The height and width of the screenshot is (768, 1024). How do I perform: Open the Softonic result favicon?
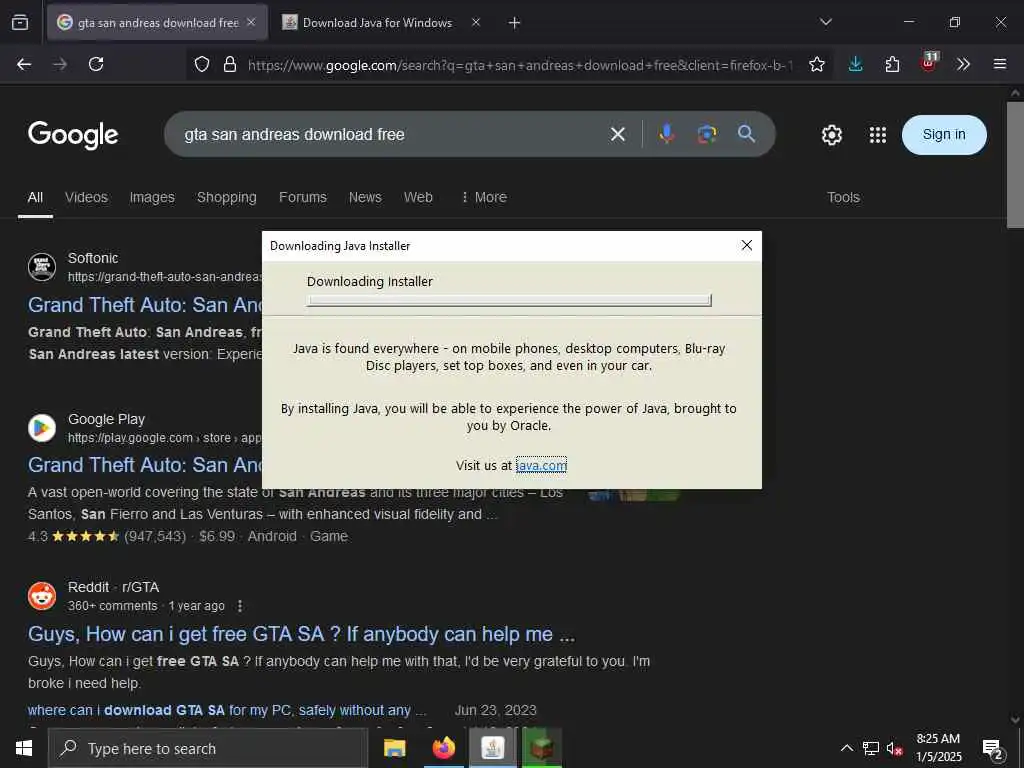(42, 267)
